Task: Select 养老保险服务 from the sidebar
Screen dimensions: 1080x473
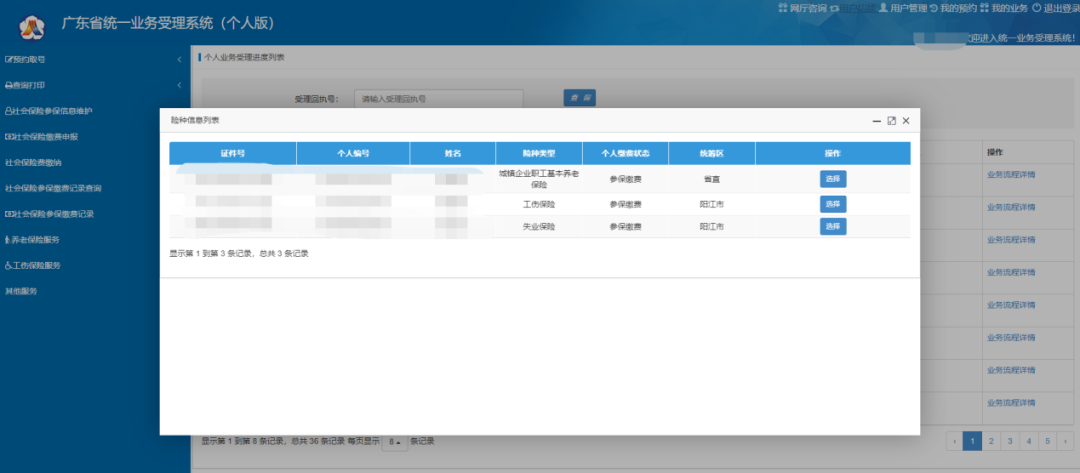Action: (x=36, y=240)
